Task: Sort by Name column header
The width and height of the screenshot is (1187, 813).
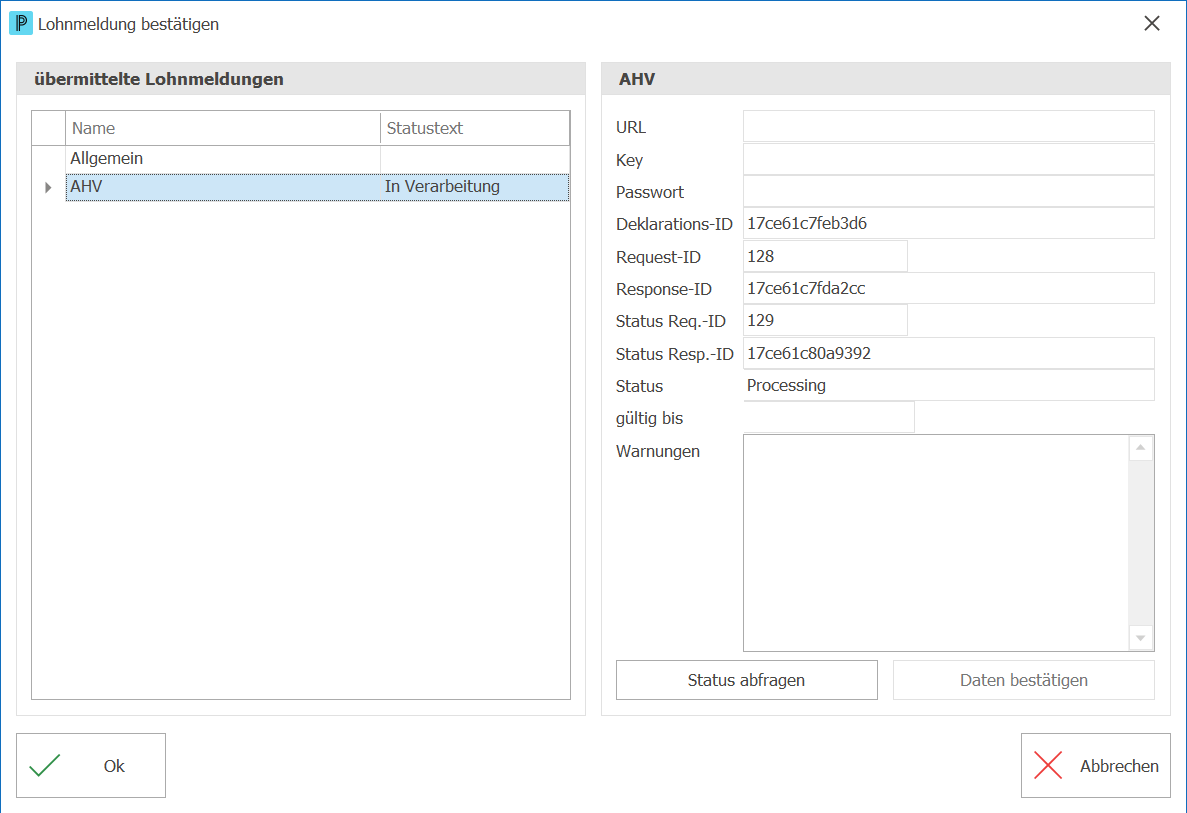Action: tap(223, 129)
